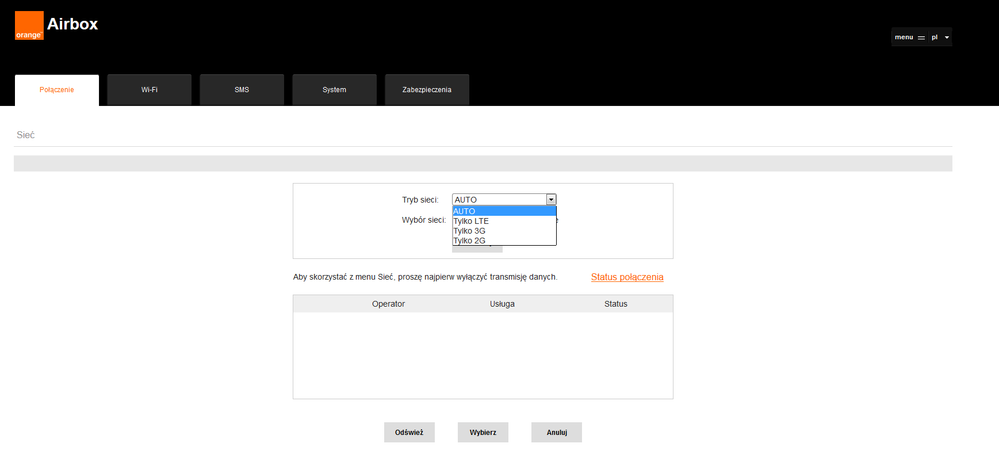Open the SMS tab
This screenshot has width=999, height=450.
coord(241,90)
